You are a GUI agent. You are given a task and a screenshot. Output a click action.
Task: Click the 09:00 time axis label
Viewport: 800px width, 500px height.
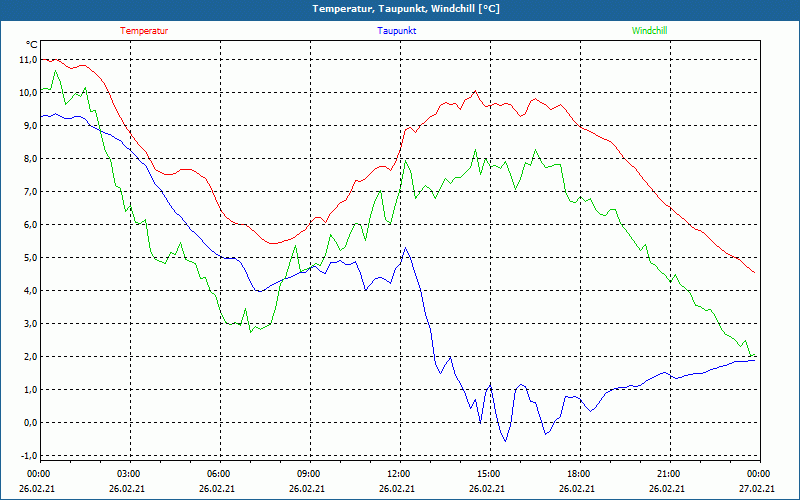tap(310, 474)
